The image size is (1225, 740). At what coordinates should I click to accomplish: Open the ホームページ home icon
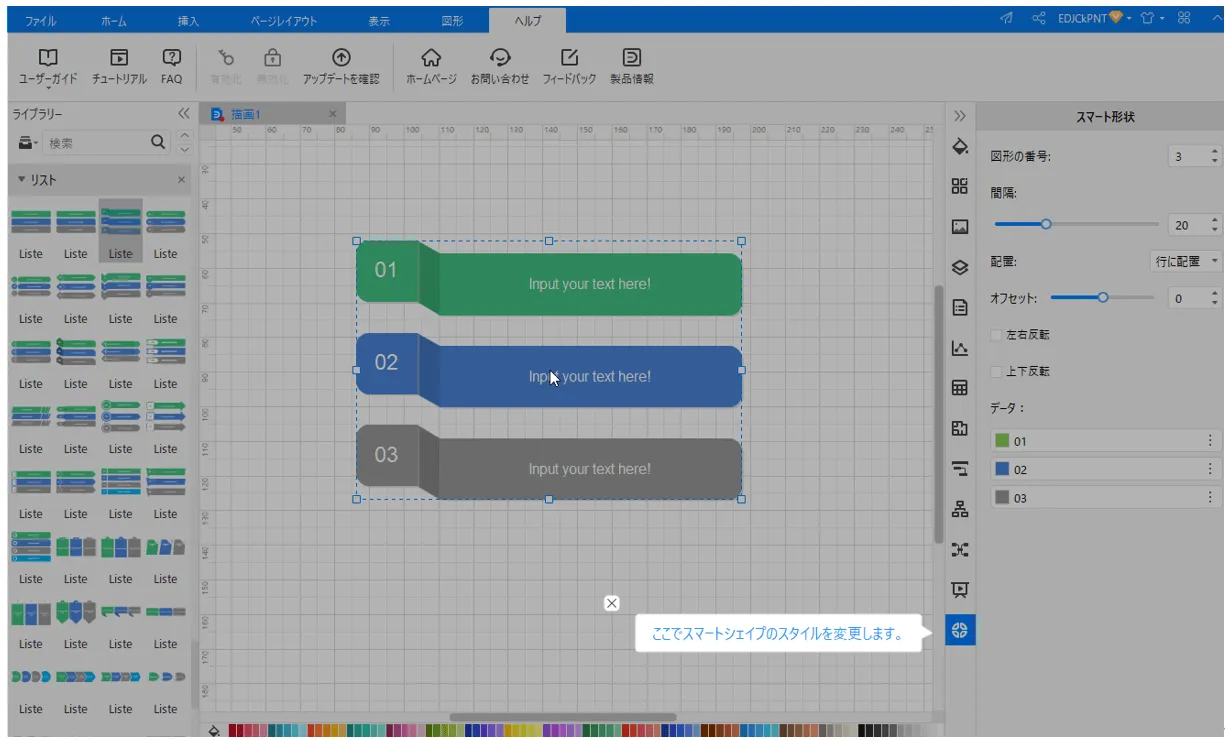coord(431,58)
